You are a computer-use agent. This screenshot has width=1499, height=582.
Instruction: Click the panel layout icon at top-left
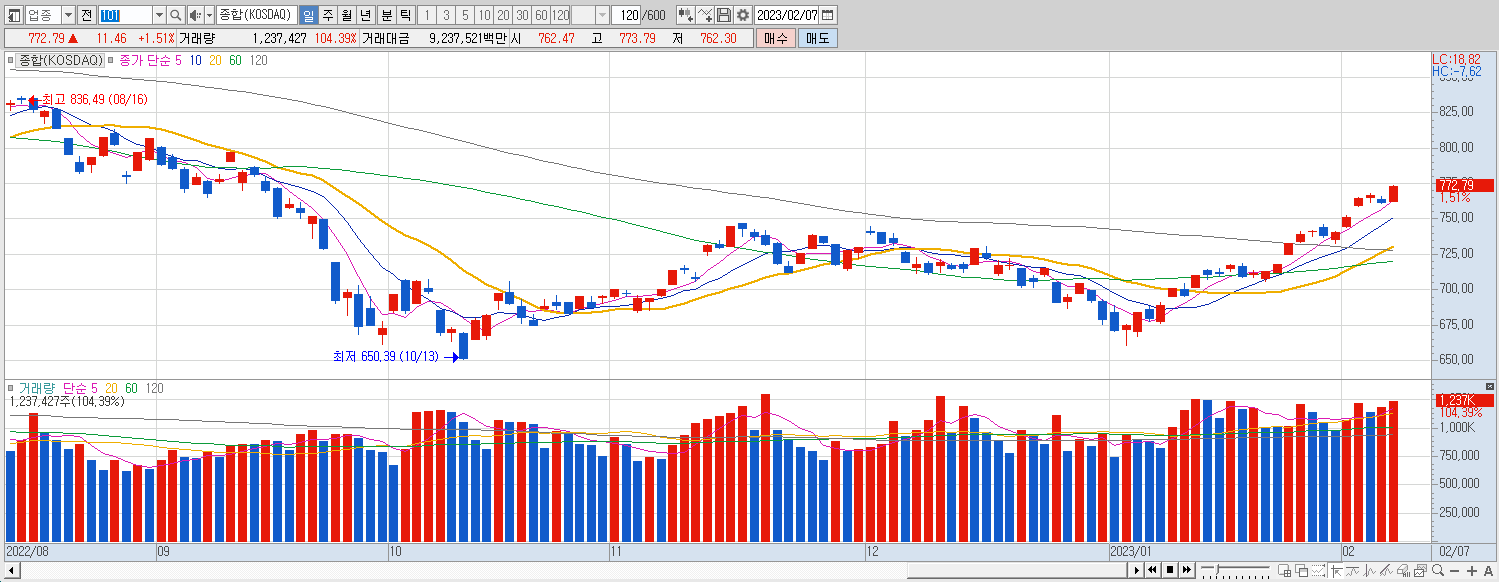[x=15, y=15]
